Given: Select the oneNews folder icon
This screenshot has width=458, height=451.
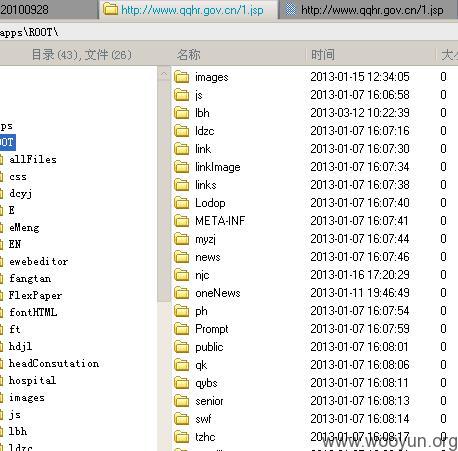Looking at the screenshot, I should [182, 293].
